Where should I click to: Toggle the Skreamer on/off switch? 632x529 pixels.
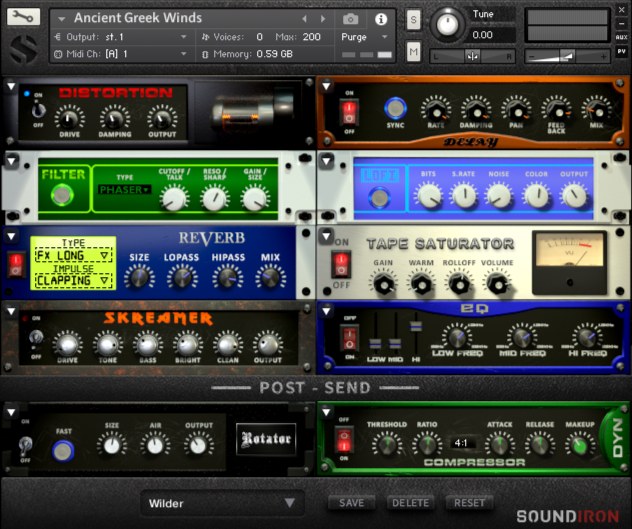[36, 337]
